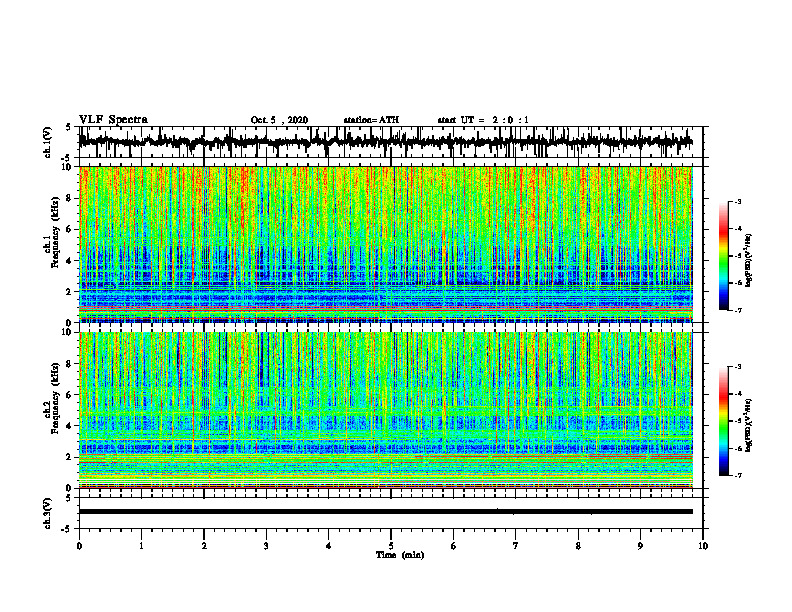
Task: Click the "ch.1(V)" axis label
Action: [x=48, y=142]
